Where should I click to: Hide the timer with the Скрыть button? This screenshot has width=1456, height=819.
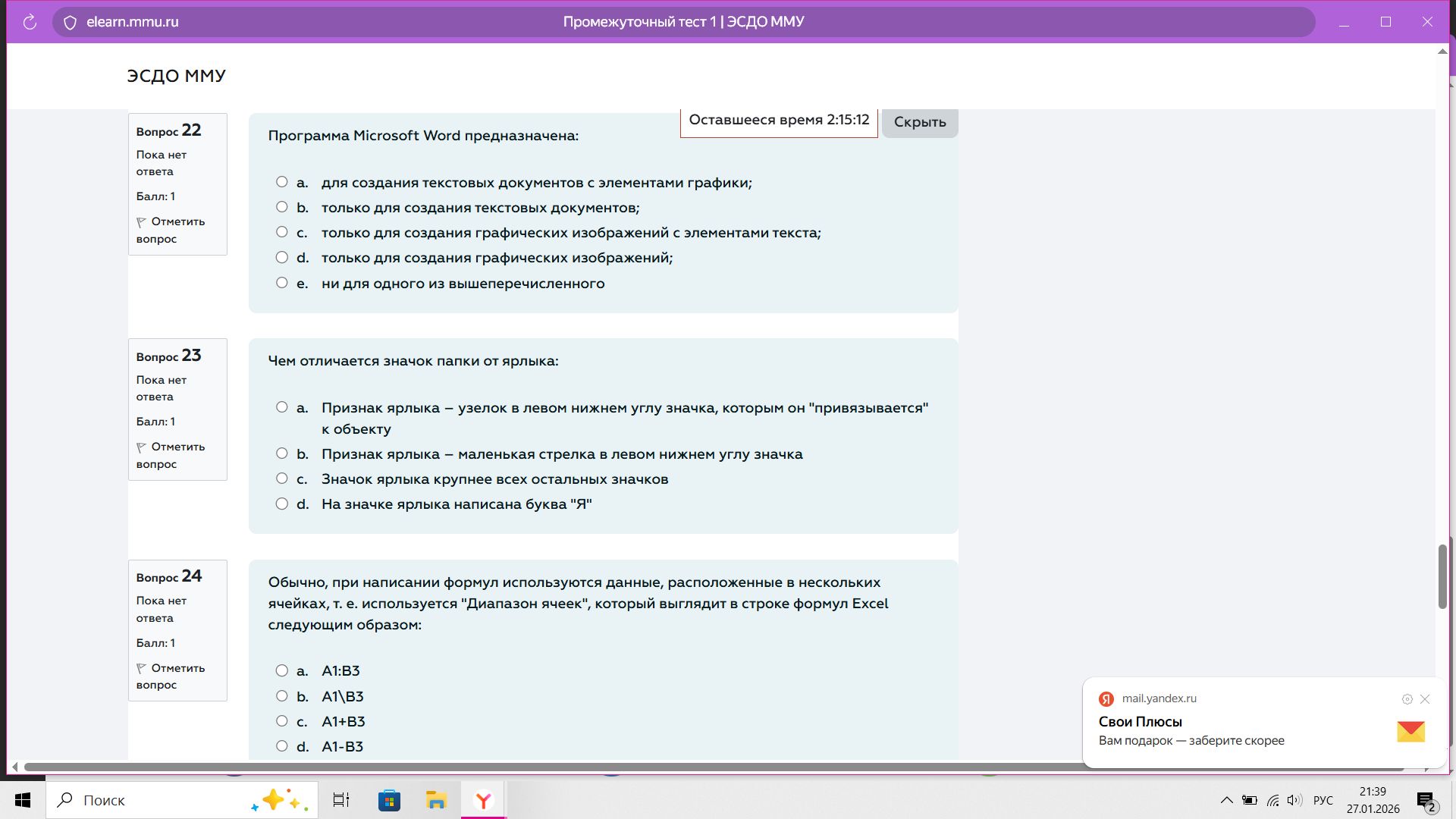coord(920,122)
